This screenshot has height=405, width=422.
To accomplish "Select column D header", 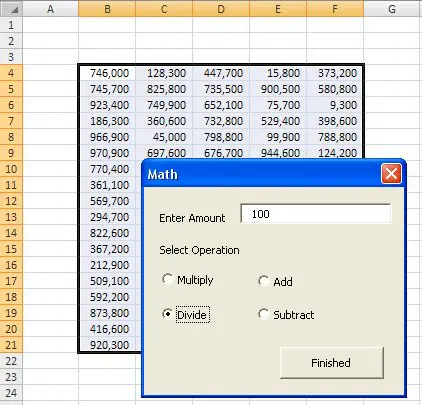I will pos(221,8).
